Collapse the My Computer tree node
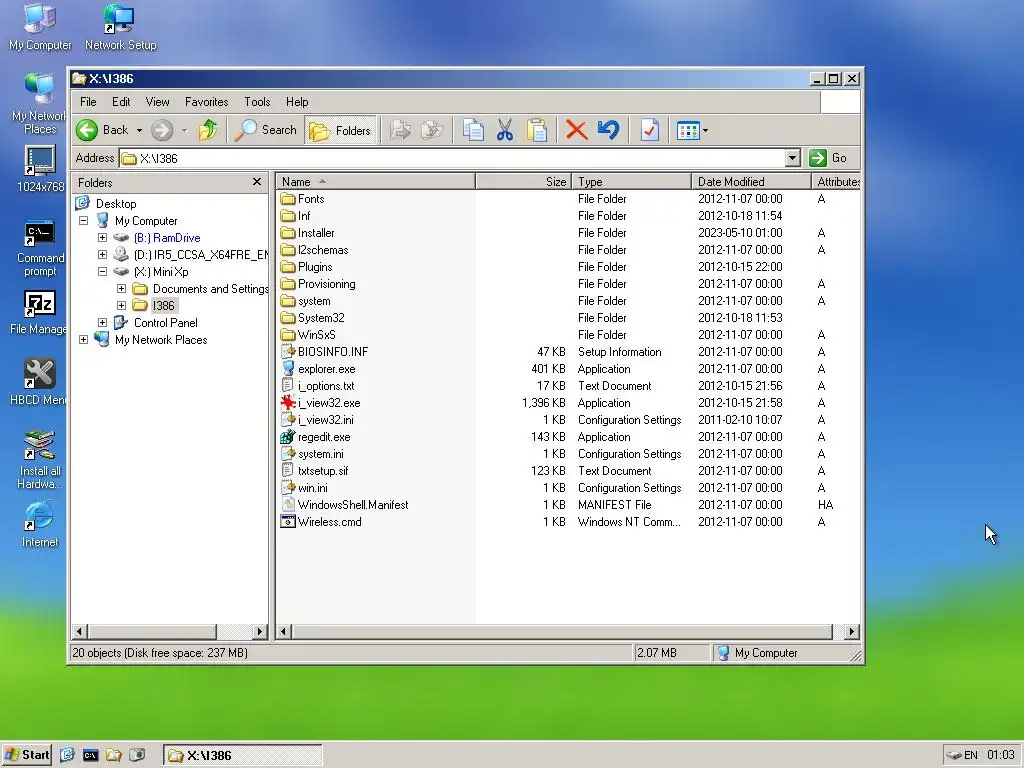 pyautogui.click(x=84, y=221)
